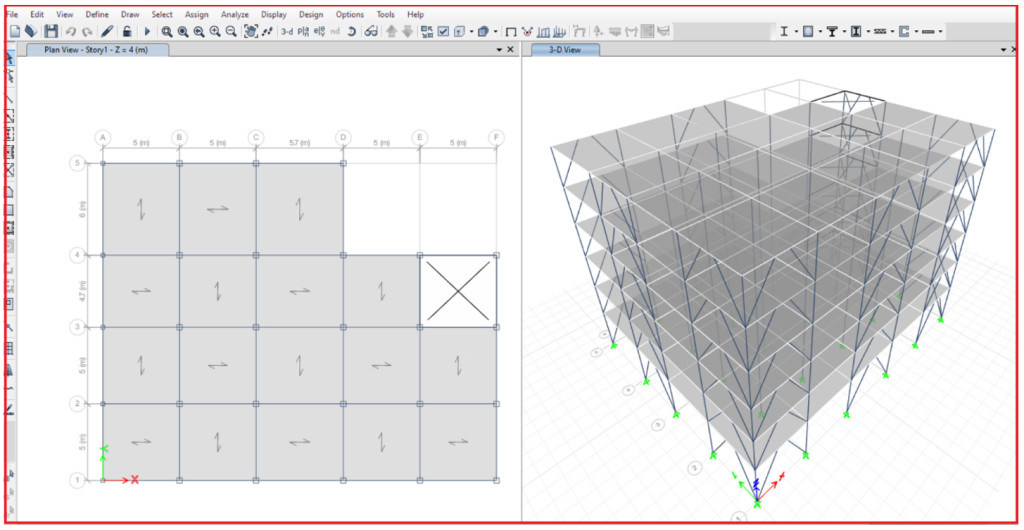Expand the composite beam design dropdown arrow
This screenshot has height=530, width=1024.
coord(844,31)
